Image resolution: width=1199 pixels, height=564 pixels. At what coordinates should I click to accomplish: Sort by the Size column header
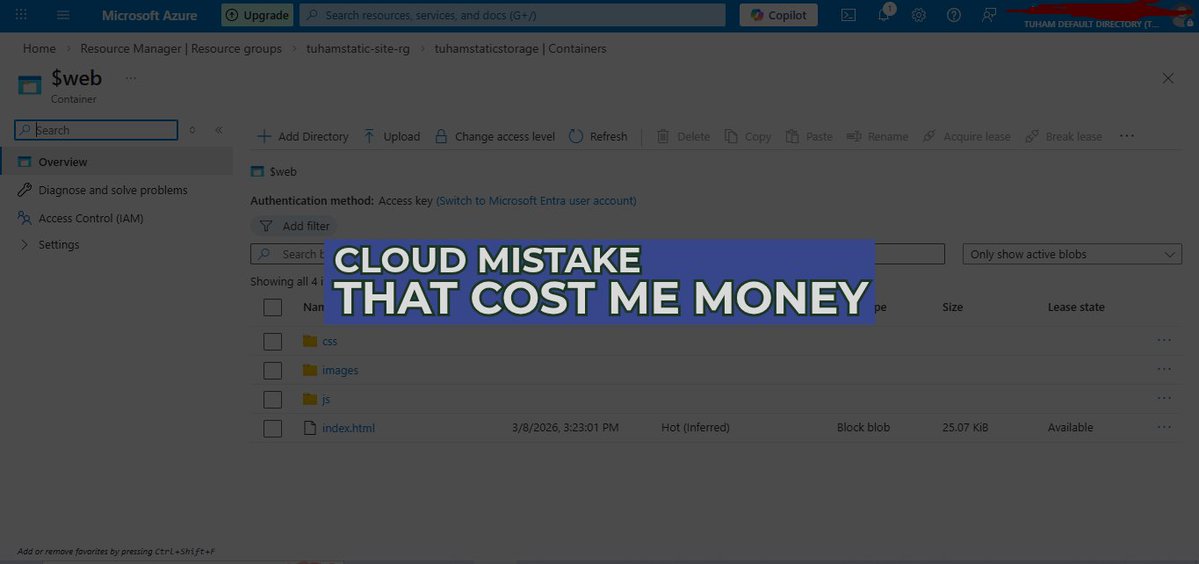[x=953, y=307]
